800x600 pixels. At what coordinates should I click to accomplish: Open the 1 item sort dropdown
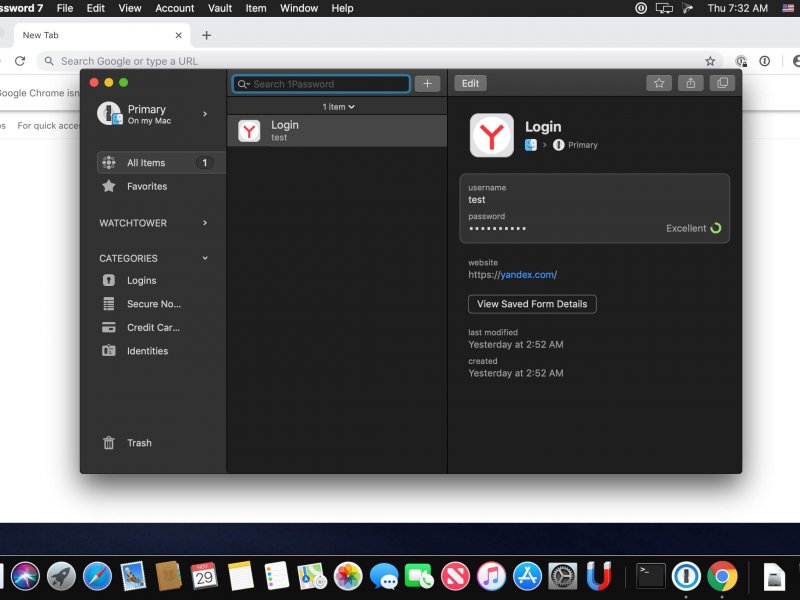coord(338,107)
